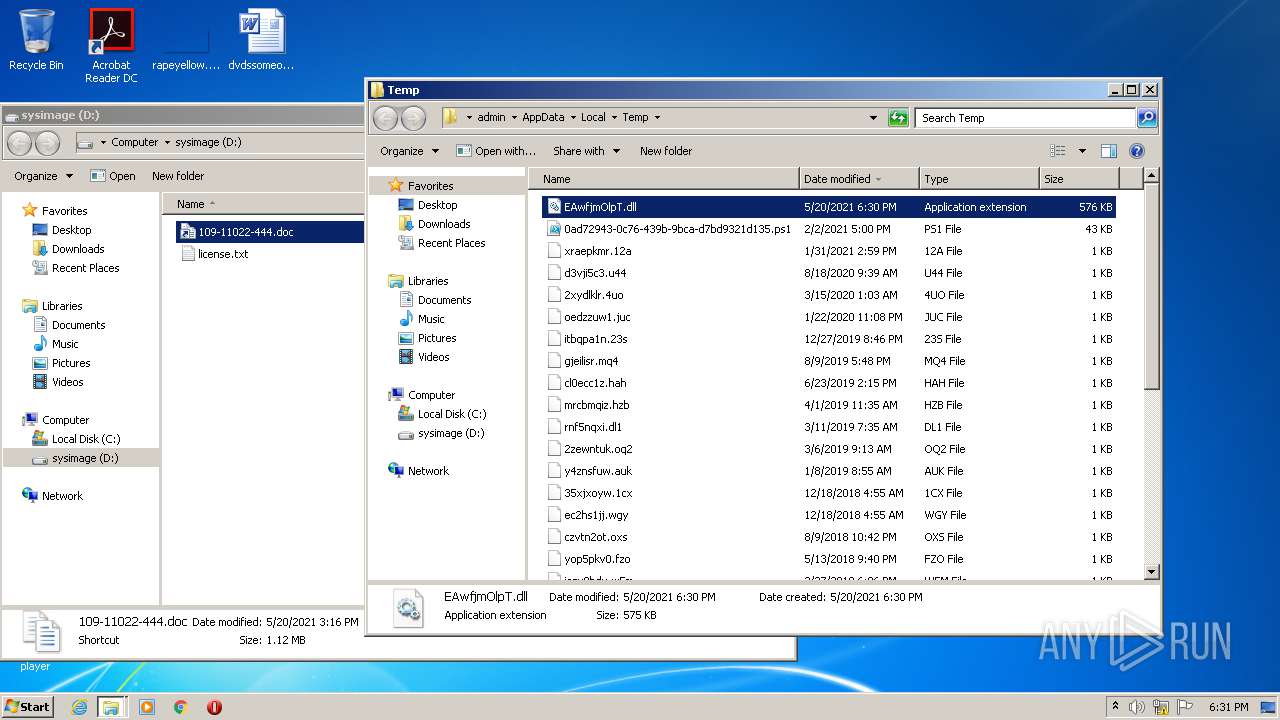Open the dvdssomeo Word document on desktop

click(x=261, y=41)
